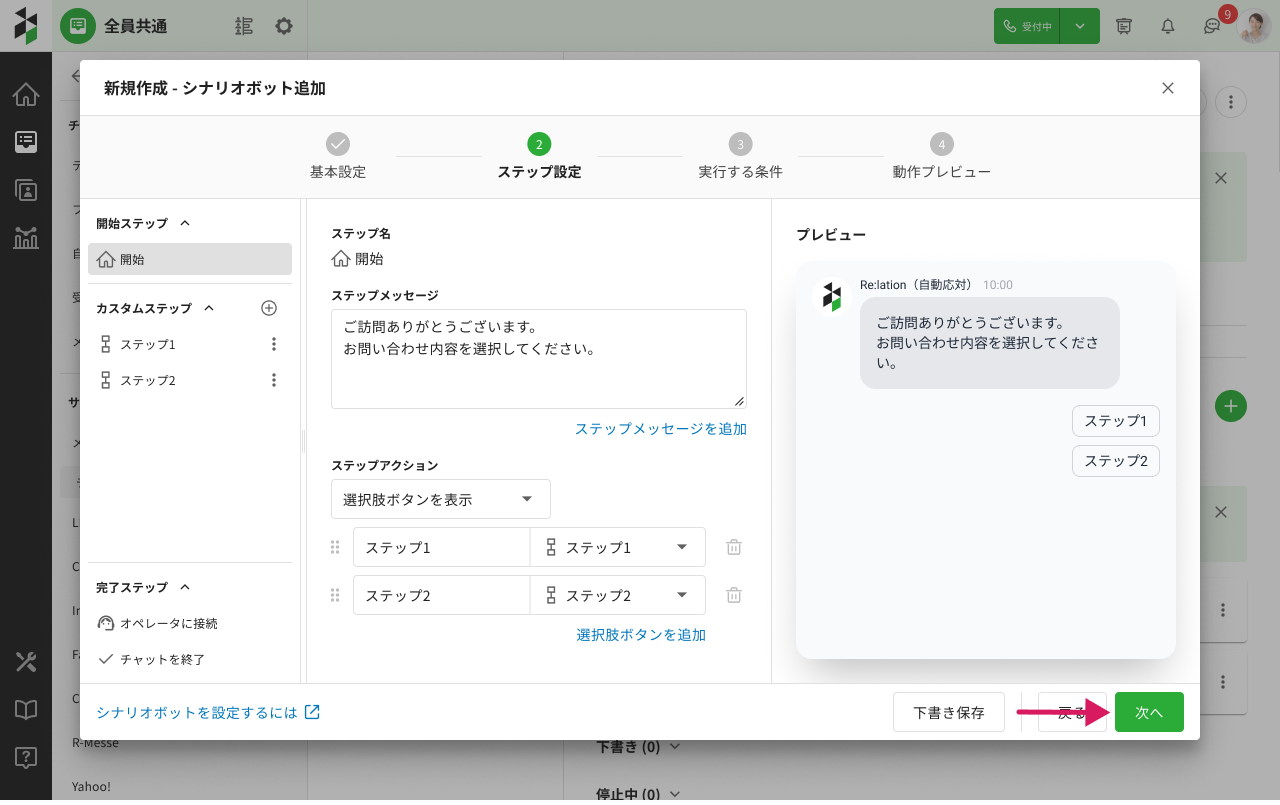The width and height of the screenshot is (1280, 805).
Task: Open the destination step dropdown for ステップ1
Action: click(617, 547)
